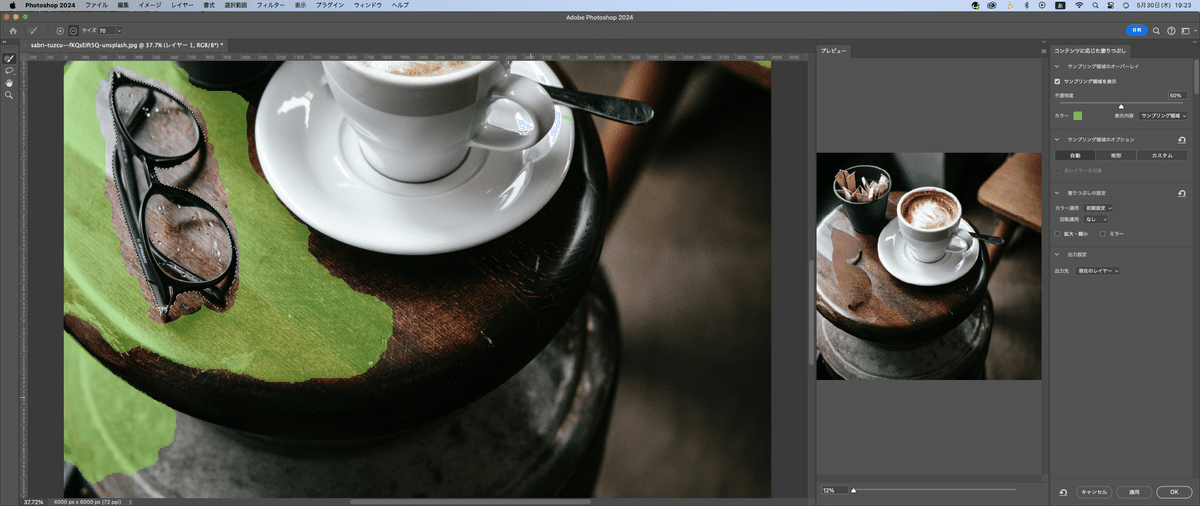Open the 出力先 現在のレイヤー dropdown
The image size is (1200, 506).
pyautogui.click(x=1096, y=271)
